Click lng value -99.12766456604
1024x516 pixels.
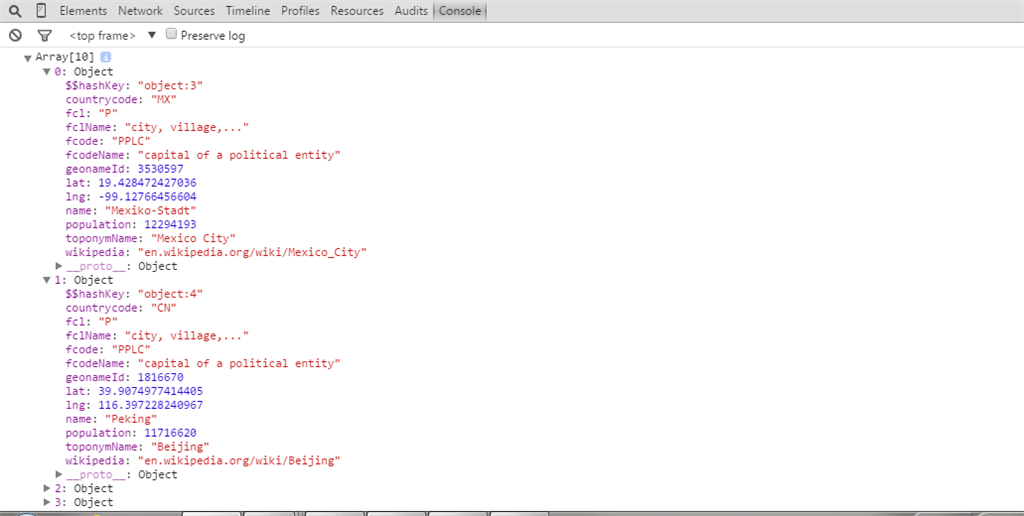click(x=147, y=197)
